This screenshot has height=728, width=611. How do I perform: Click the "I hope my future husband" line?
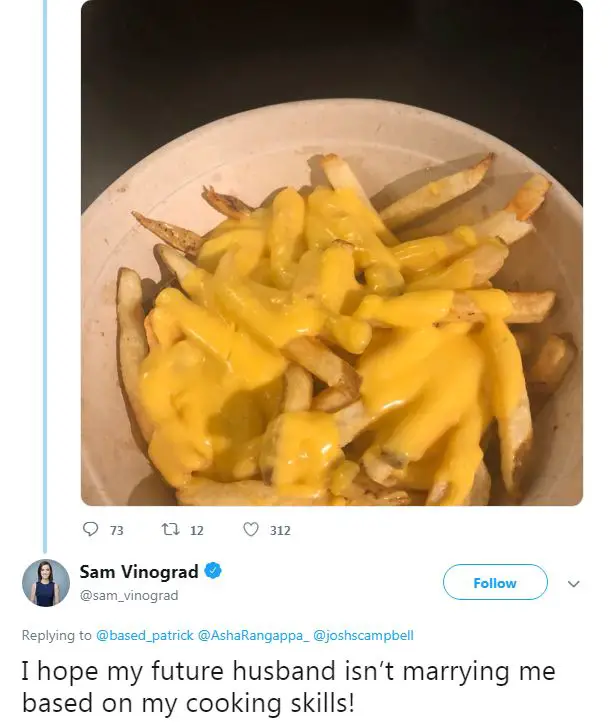click(288, 672)
